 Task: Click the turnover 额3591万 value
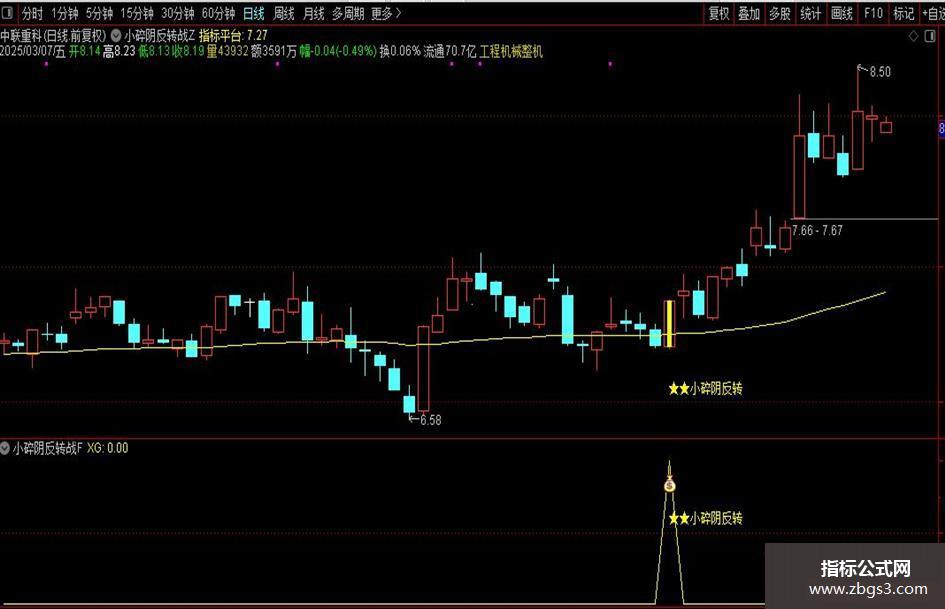(x=274, y=51)
